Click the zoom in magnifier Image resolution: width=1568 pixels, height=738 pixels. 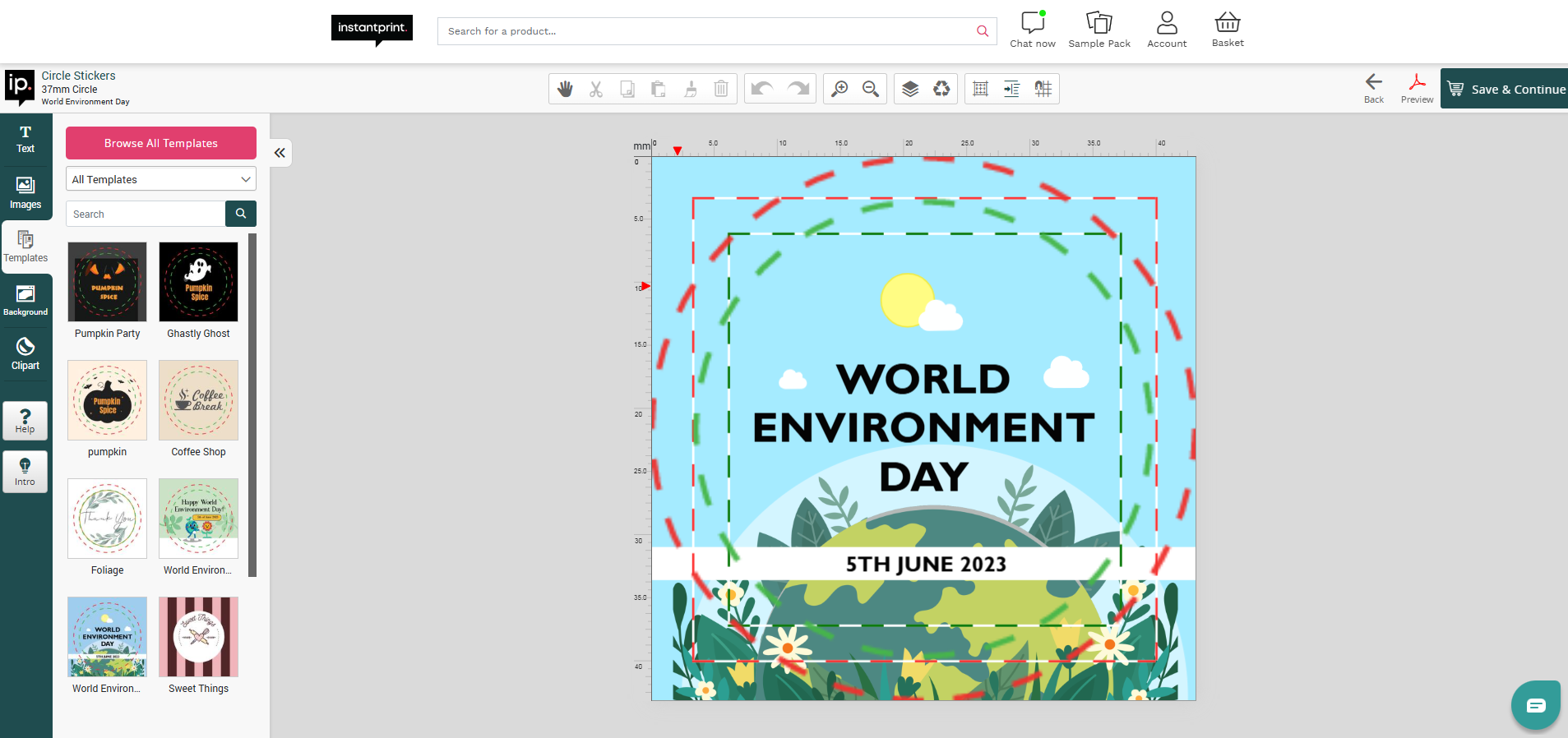click(x=840, y=89)
